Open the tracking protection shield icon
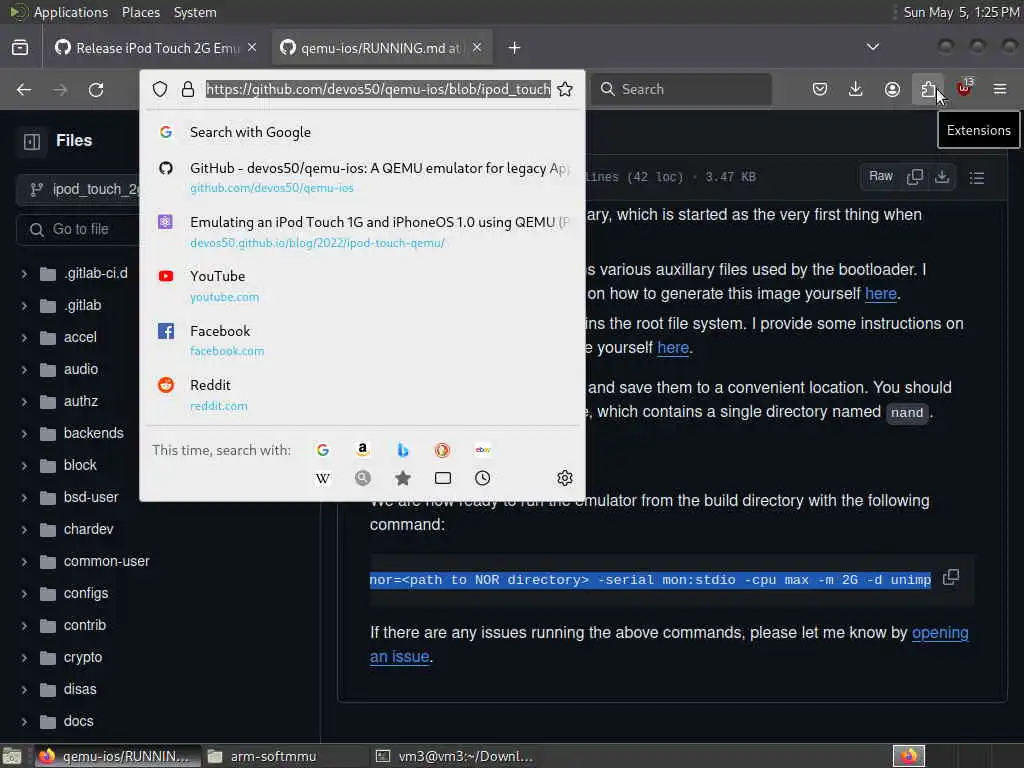 [x=160, y=89]
